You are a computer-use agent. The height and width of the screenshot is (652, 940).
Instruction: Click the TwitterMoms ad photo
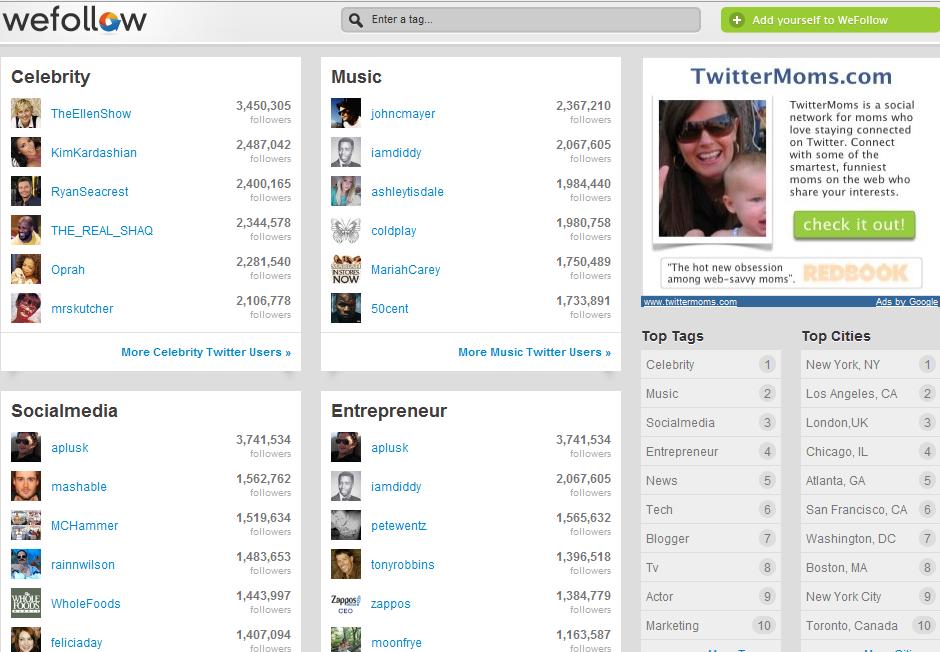tap(712, 168)
